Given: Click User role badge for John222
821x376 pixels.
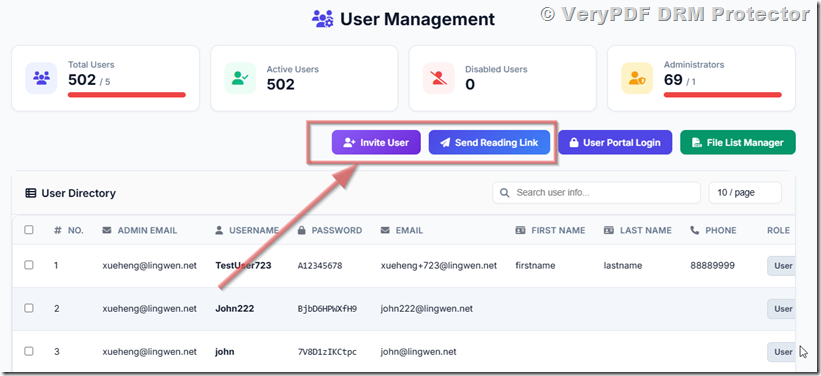Looking at the screenshot, I should click(782, 308).
